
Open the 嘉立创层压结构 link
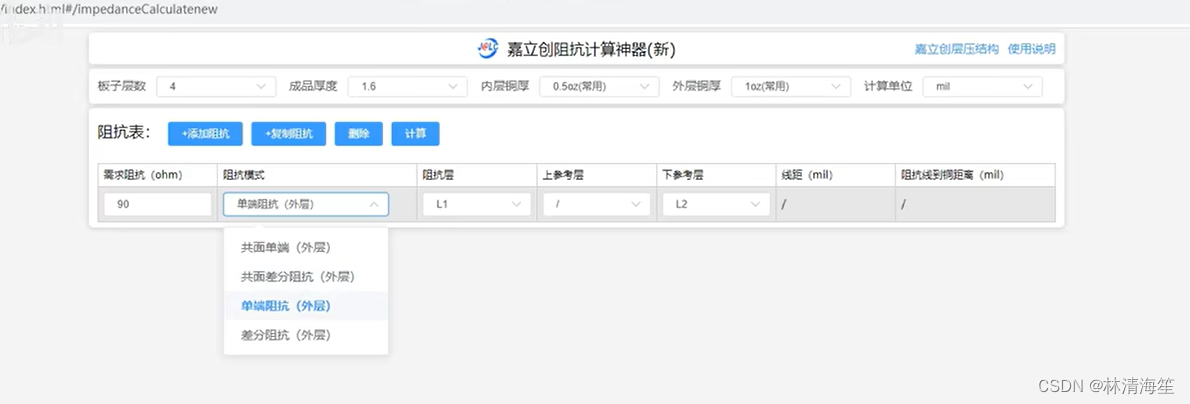956,49
